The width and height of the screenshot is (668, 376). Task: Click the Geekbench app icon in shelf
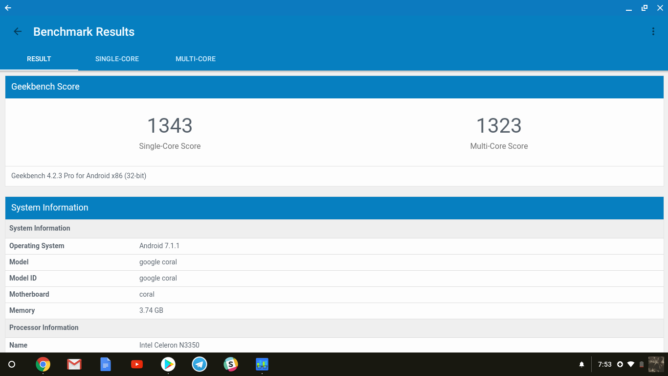click(262, 364)
